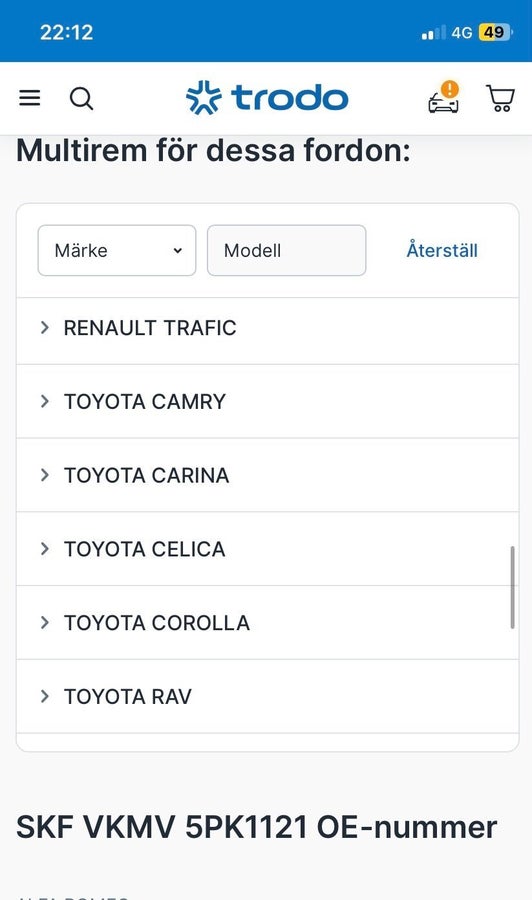Image resolution: width=532 pixels, height=900 pixels.
Task: Expand the TOYOTA CAMRY chevron
Action: pyautogui.click(x=45, y=401)
